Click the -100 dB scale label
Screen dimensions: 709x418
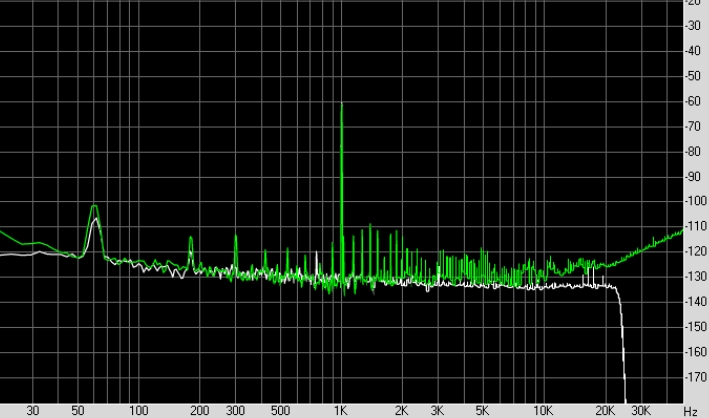pos(695,200)
